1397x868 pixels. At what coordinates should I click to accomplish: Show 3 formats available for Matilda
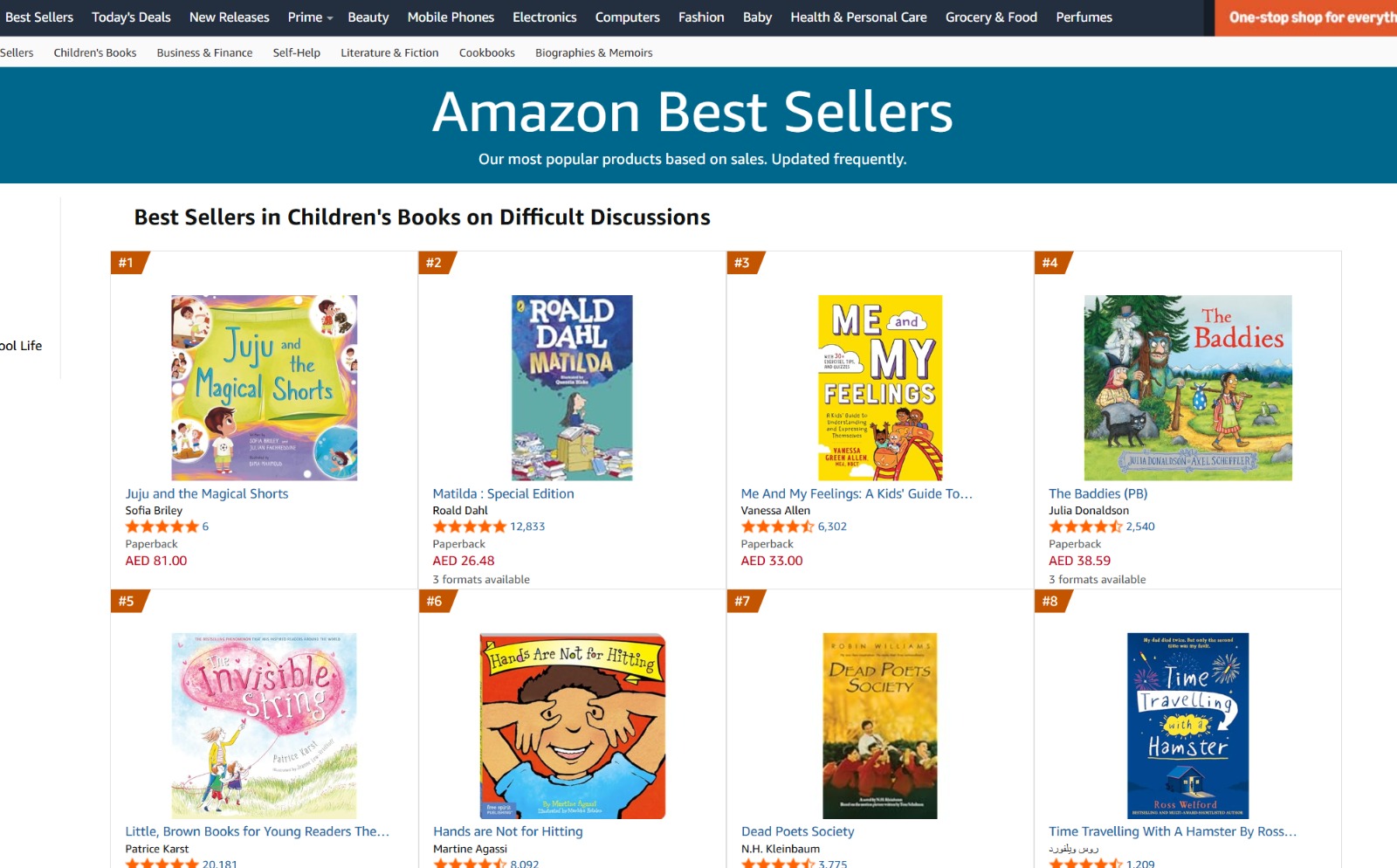click(481, 579)
